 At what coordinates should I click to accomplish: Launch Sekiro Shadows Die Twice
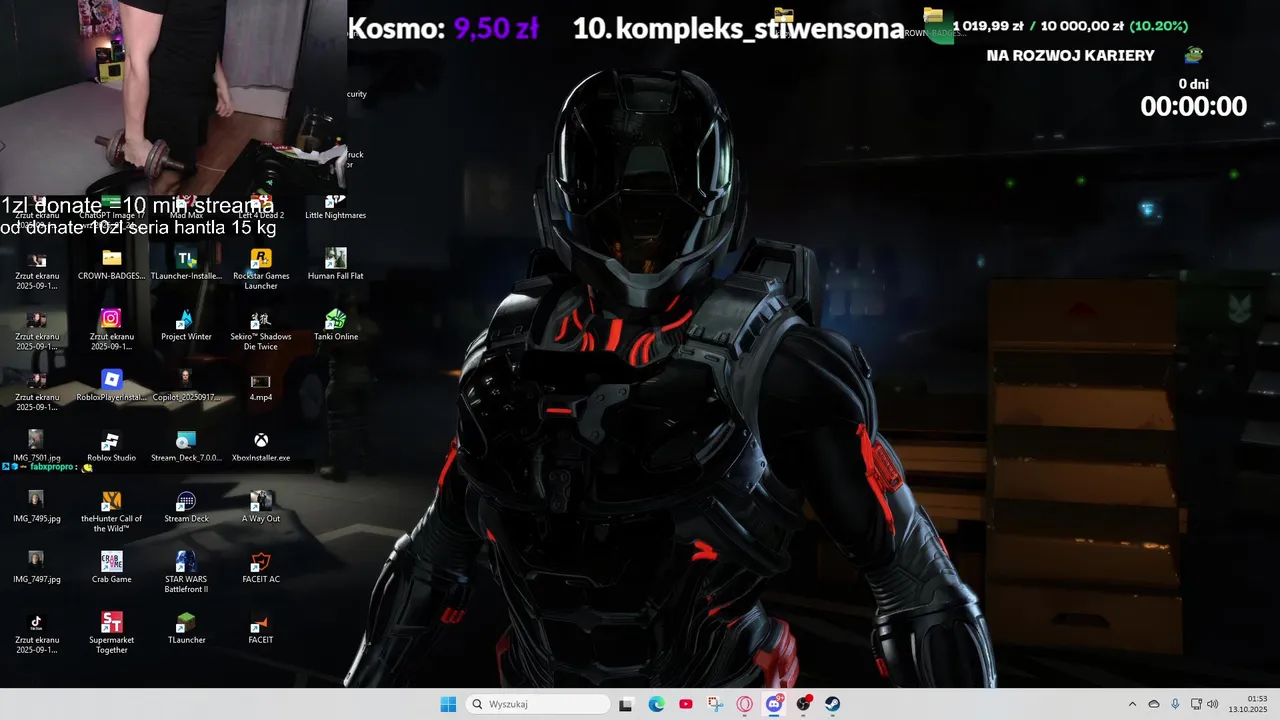261,330
